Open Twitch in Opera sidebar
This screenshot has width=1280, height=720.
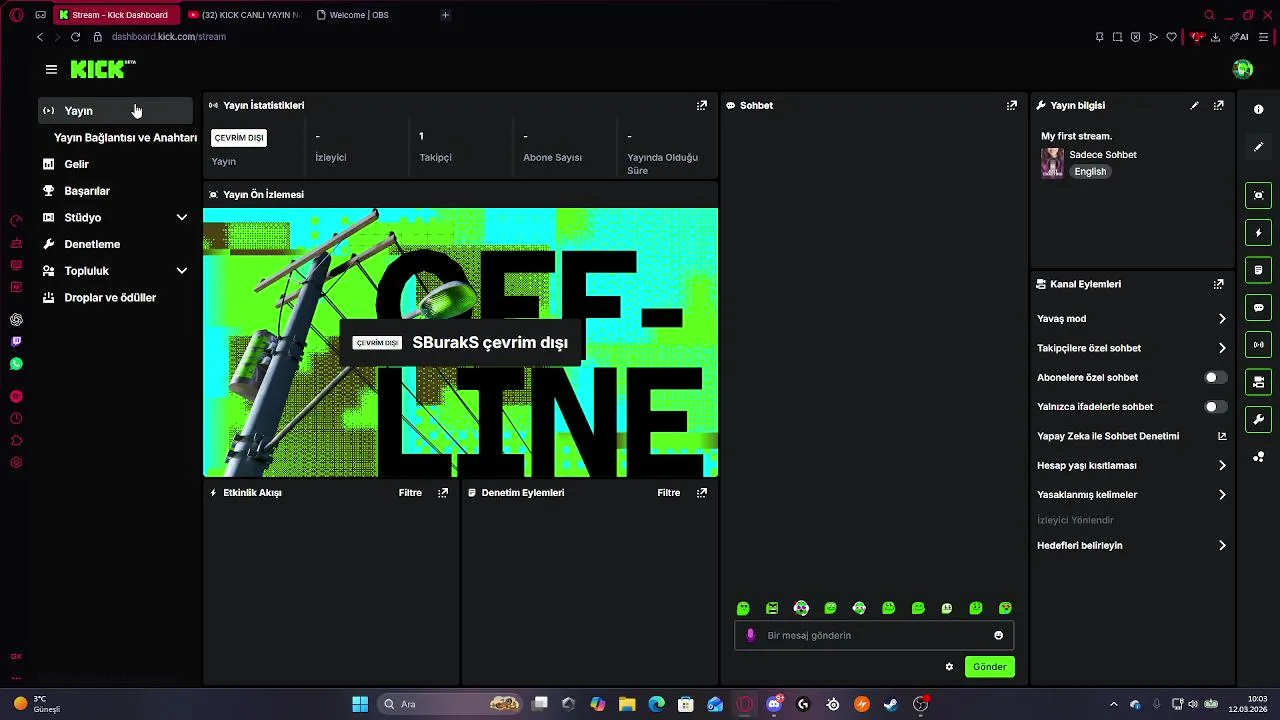pos(16,342)
